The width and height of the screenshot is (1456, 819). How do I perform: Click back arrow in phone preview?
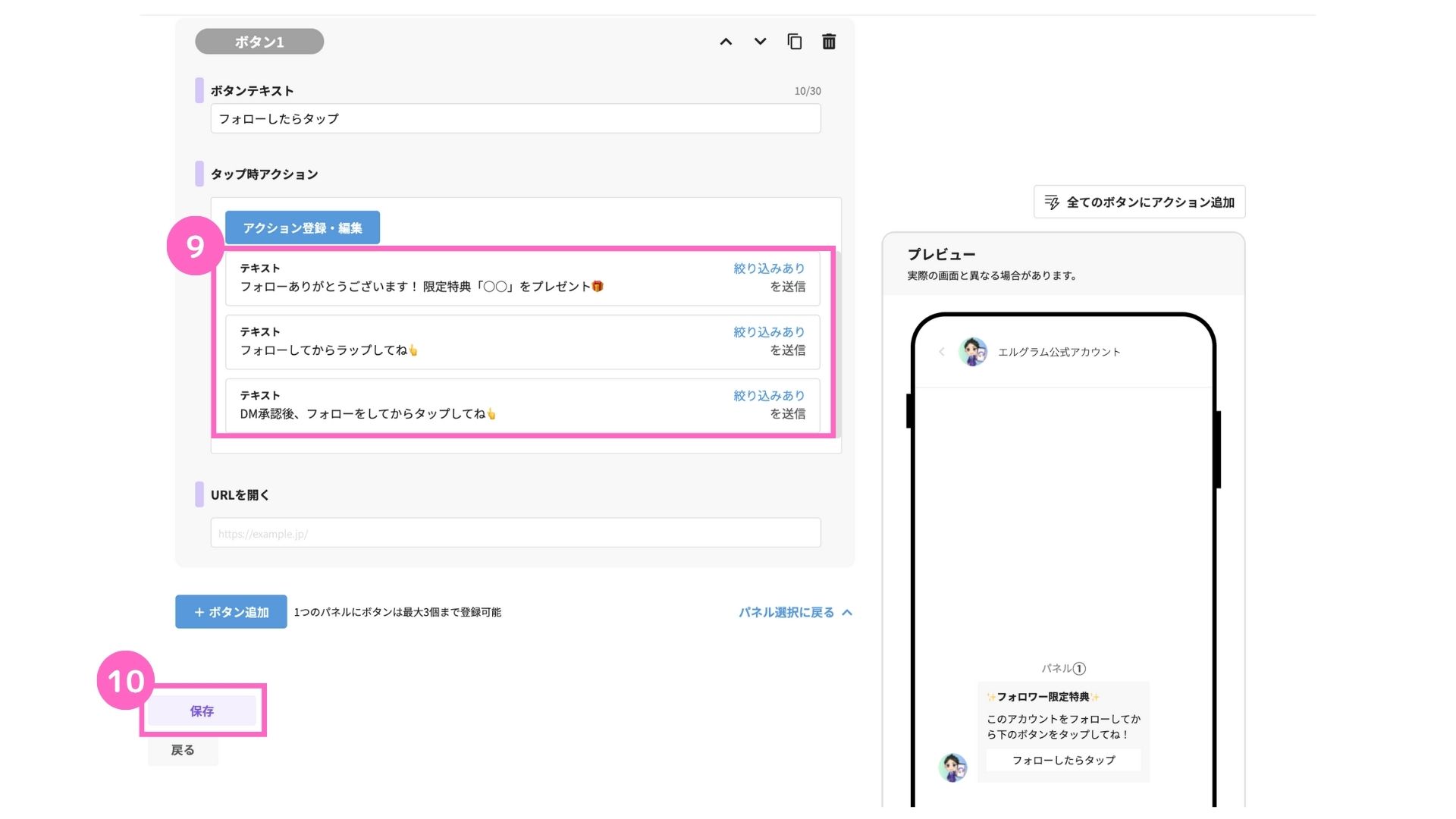pyautogui.click(x=942, y=352)
